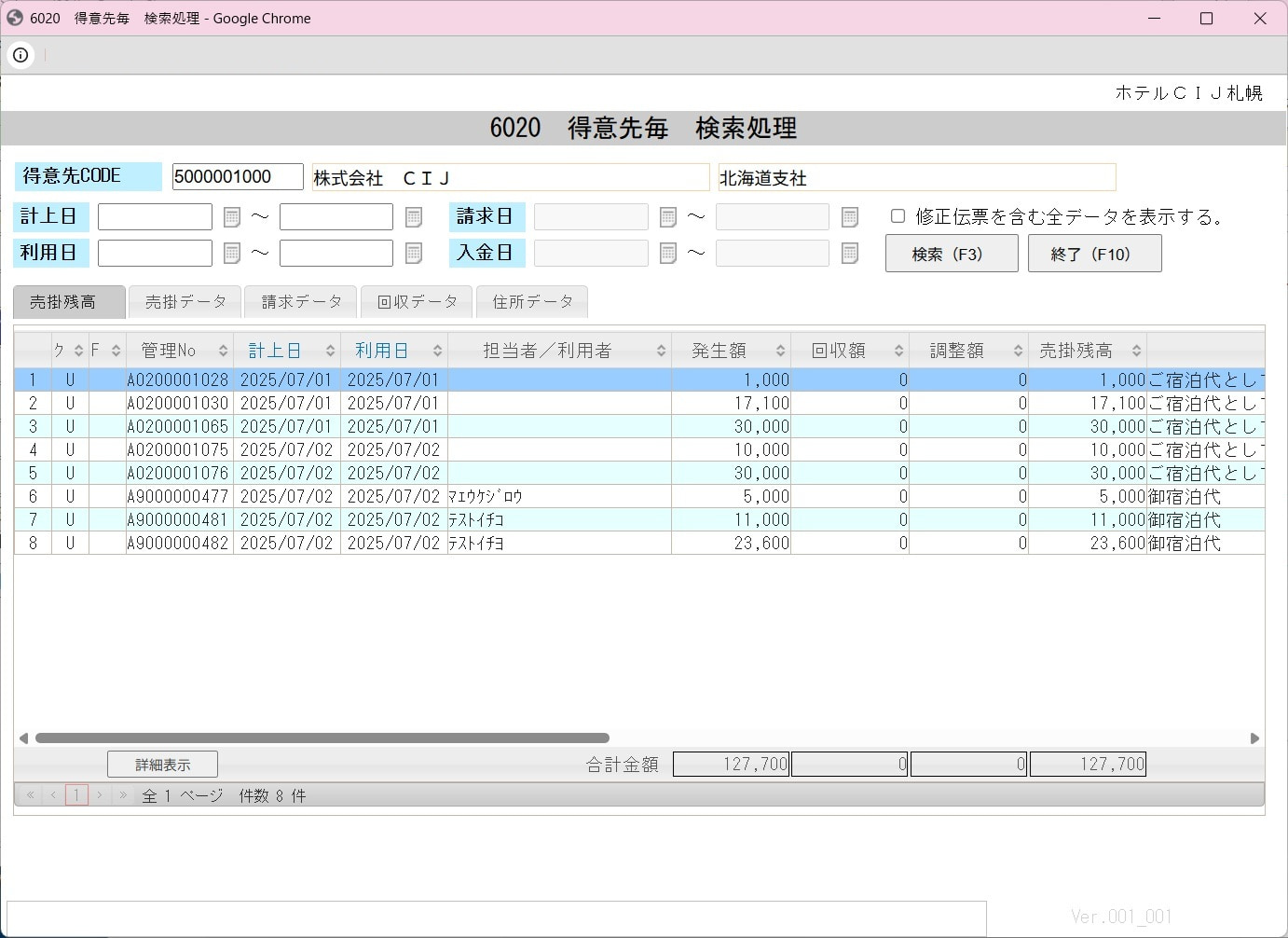Viewport: 1288px width, 938px height.
Task: Sort table by 回収額 column
Action: pyautogui.click(x=850, y=351)
